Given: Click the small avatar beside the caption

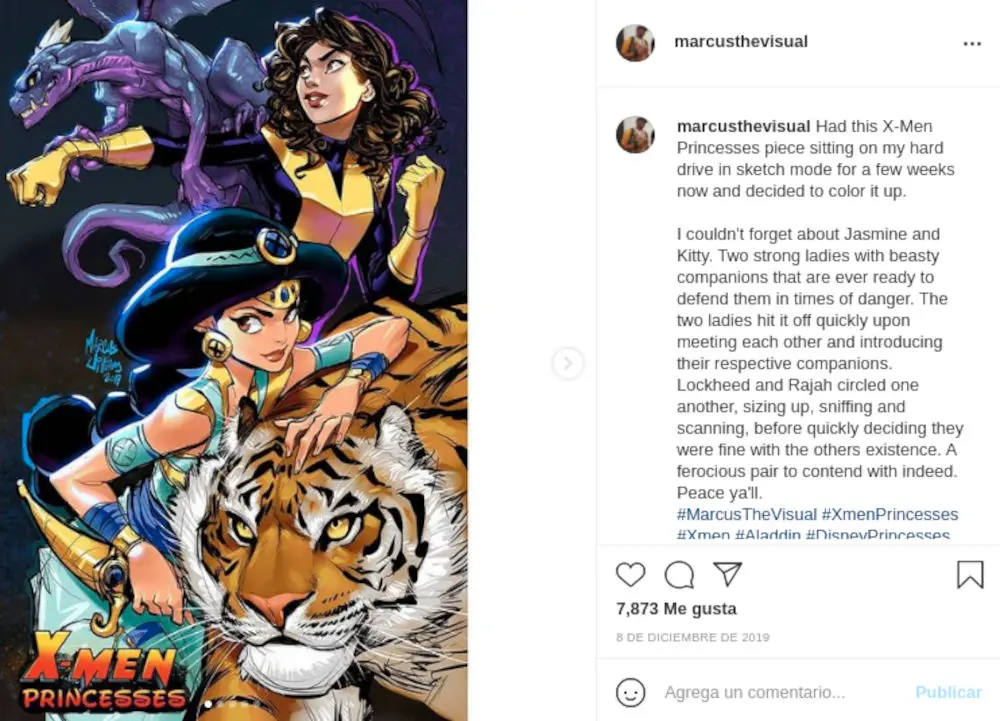Looking at the screenshot, I should point(635,134).
